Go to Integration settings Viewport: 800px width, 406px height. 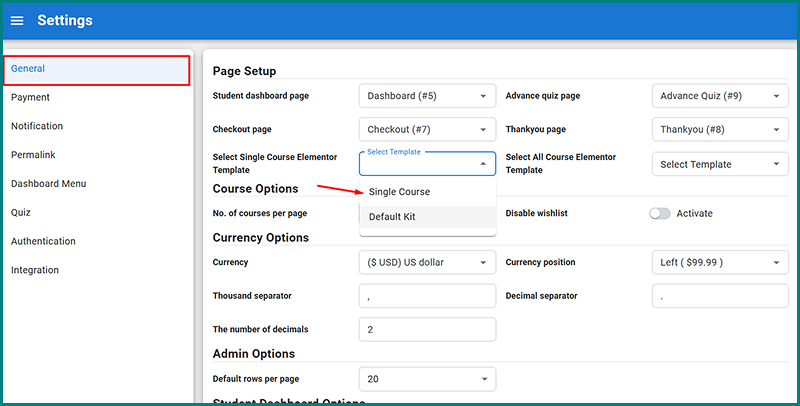[x=35, y=270]
